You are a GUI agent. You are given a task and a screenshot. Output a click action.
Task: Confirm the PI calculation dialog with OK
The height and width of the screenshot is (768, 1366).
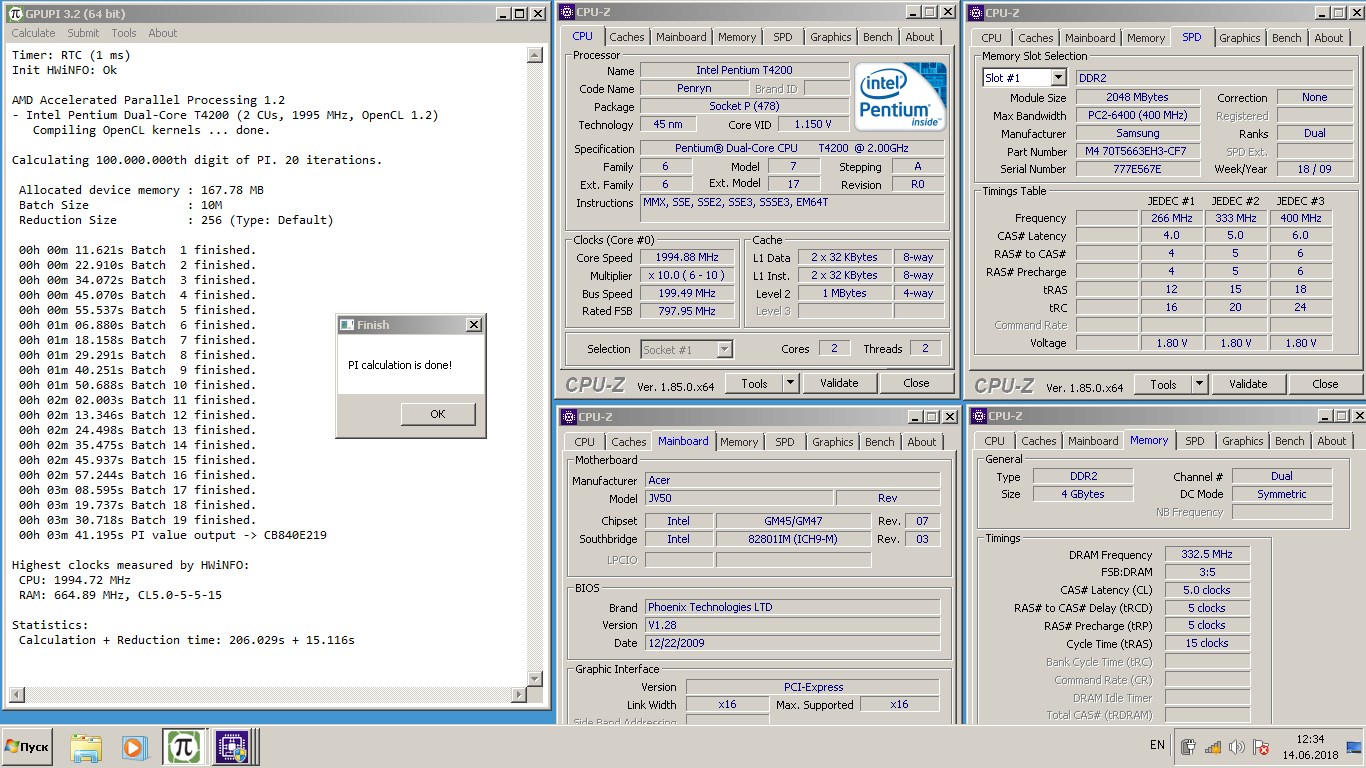pos(438,414)
